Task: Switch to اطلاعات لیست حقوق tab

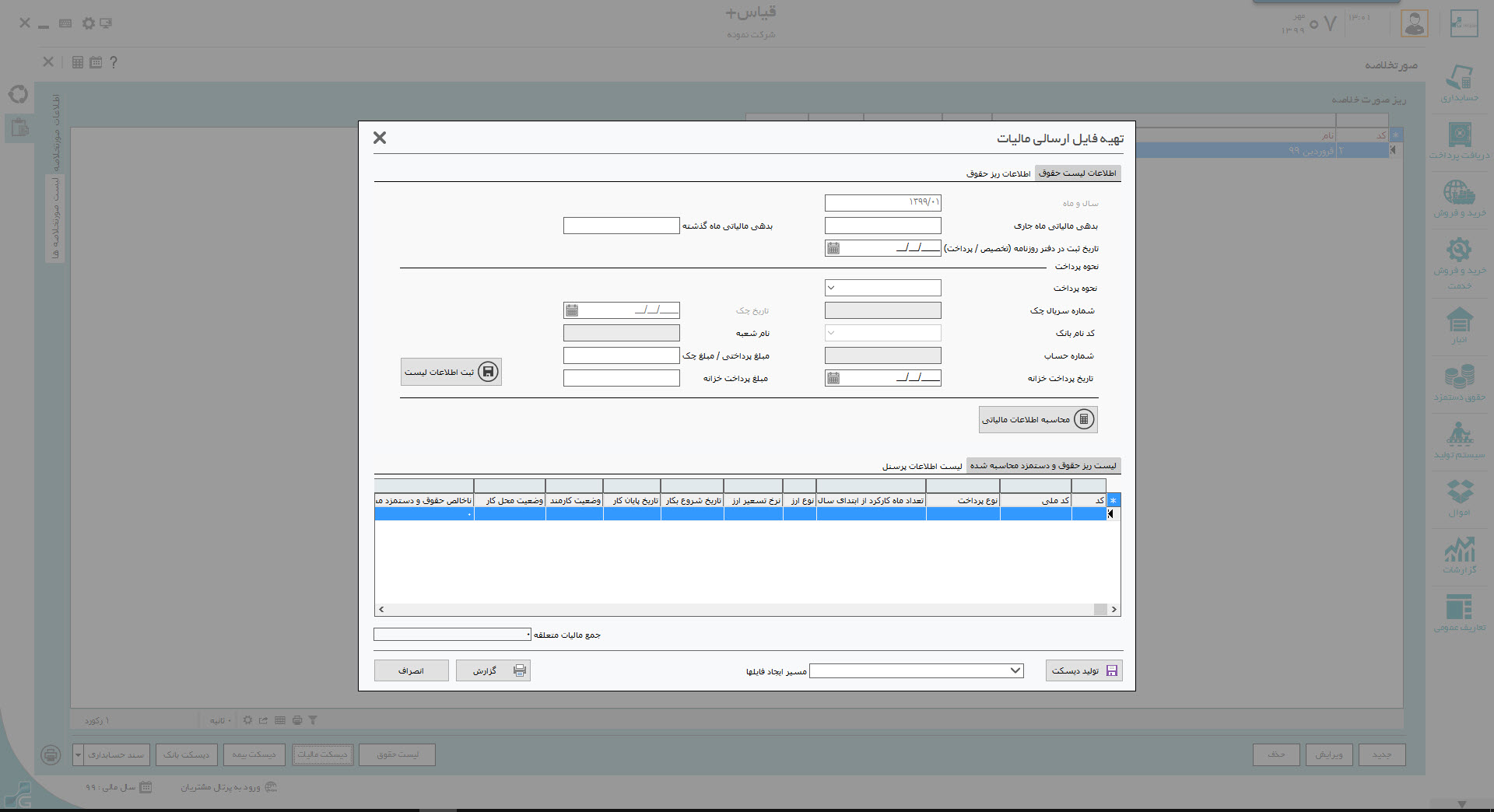Action: [x=1078, y=173]
